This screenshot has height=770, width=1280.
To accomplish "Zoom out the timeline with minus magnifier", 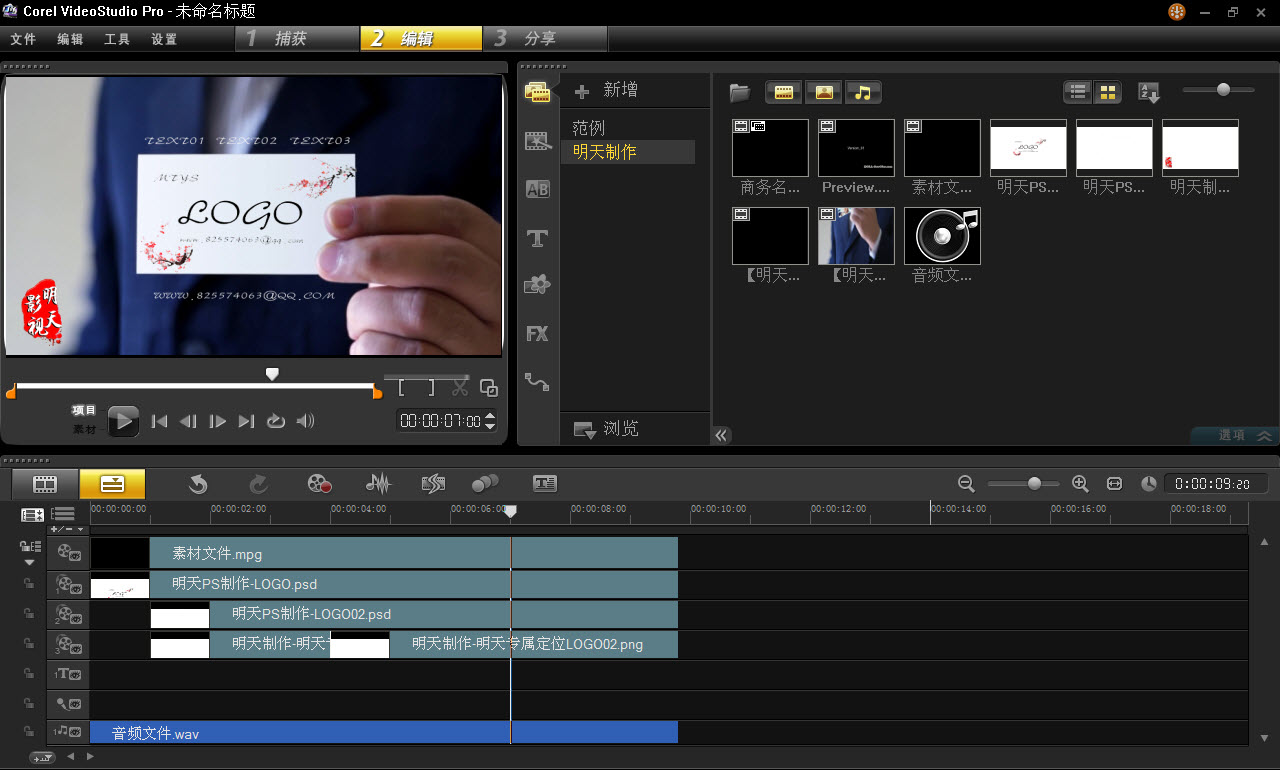I will [966, 484].
